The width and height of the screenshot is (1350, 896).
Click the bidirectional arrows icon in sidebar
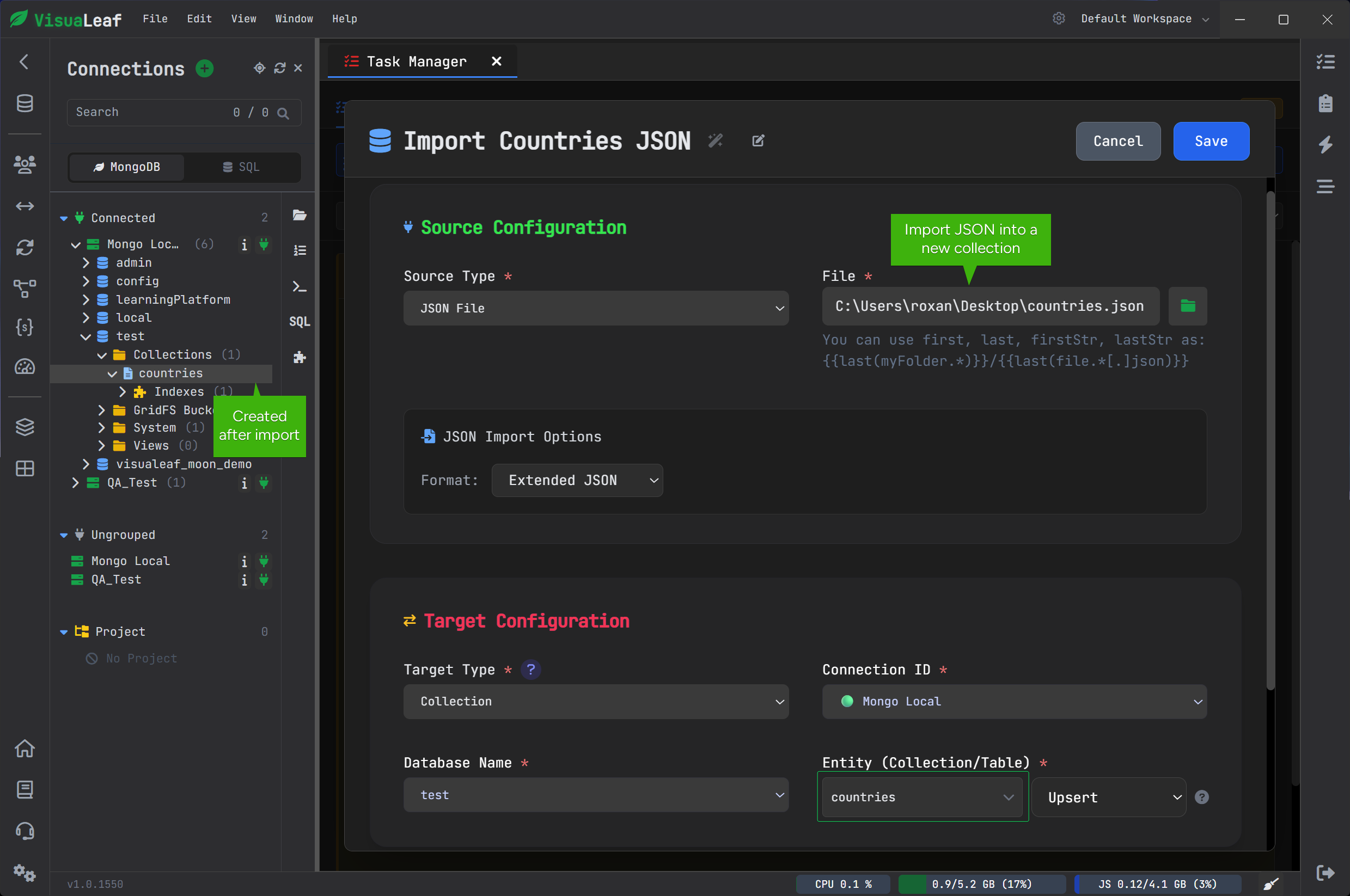(25, 206)
